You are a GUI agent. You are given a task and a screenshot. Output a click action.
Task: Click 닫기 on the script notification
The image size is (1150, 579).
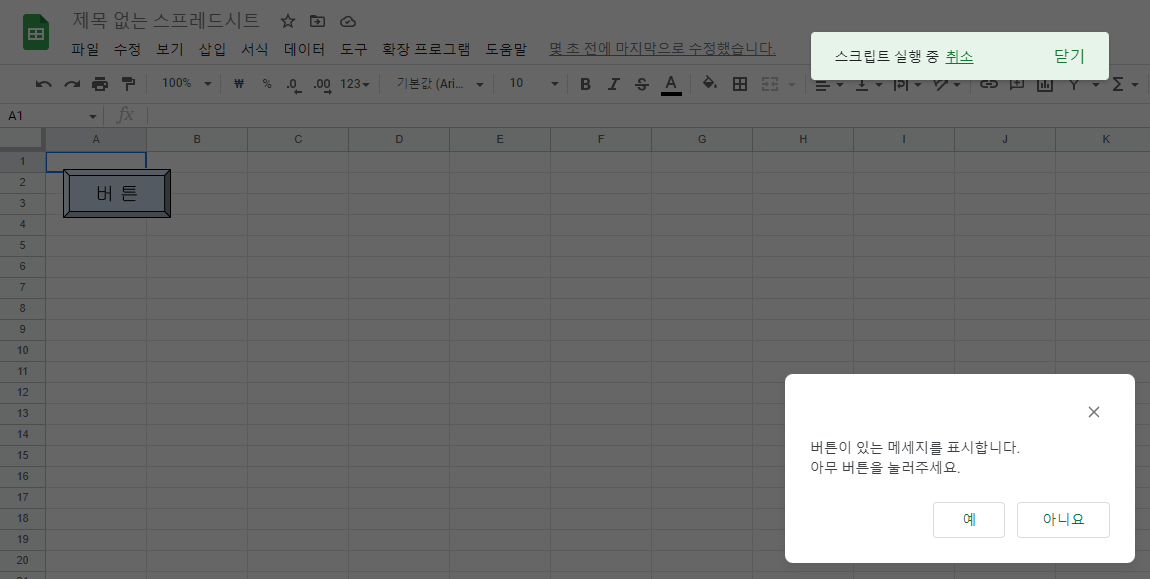pyautogui.click(x=1069, y=57)
